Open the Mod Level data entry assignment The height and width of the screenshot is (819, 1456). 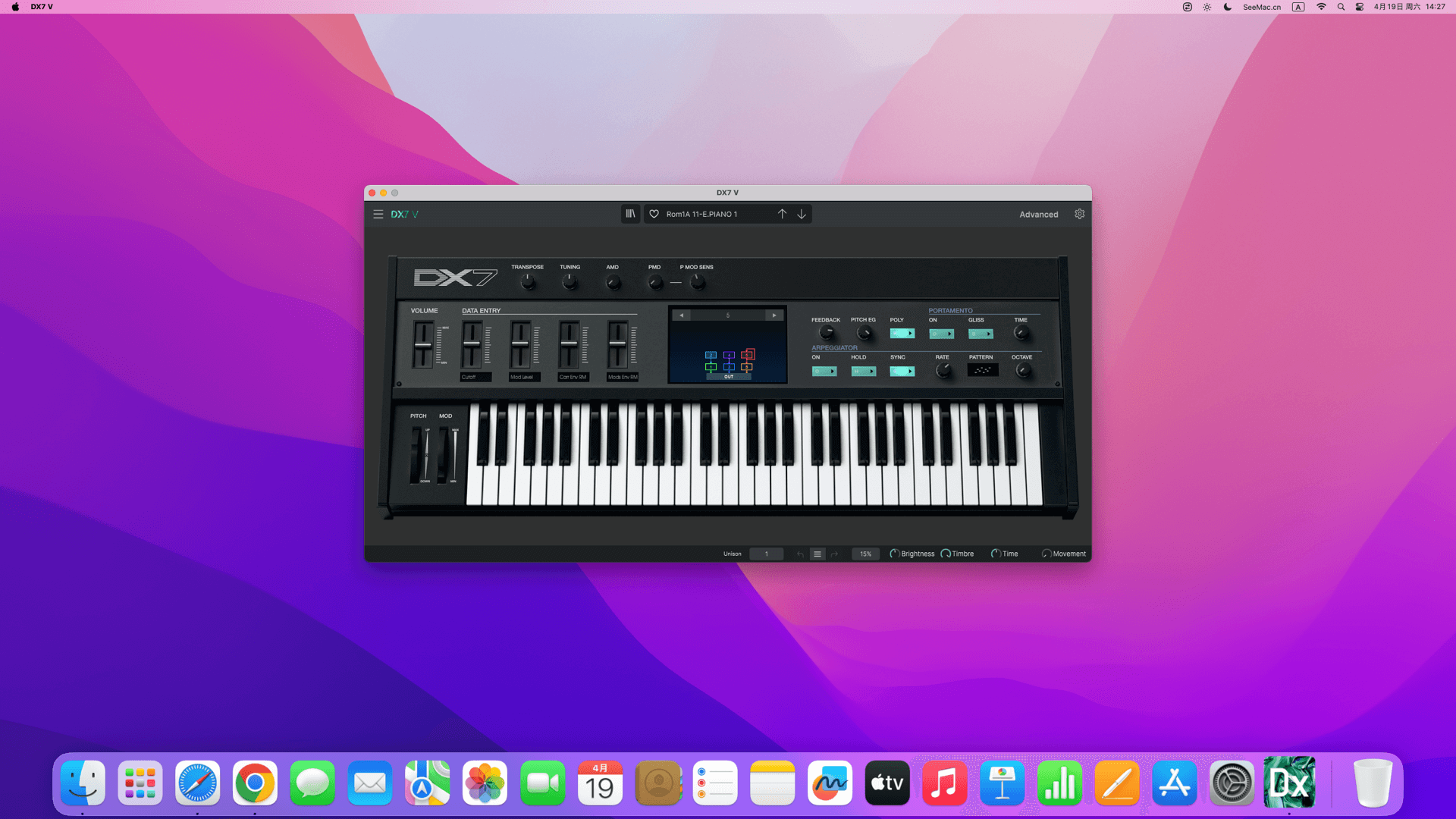pyautogui.click(x=524, y=377)
